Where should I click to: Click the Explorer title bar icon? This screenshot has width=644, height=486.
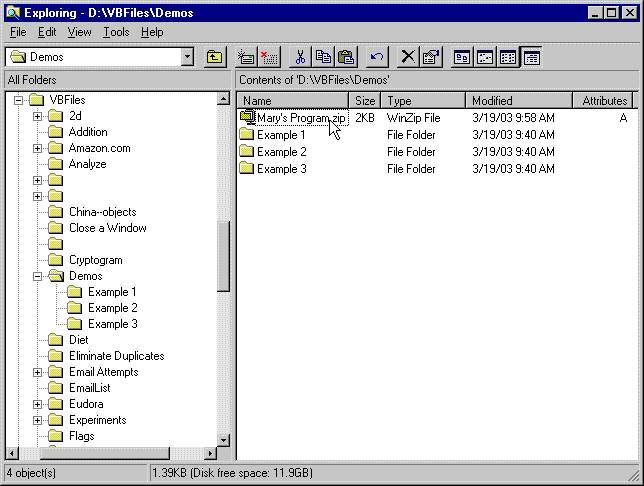13,13
